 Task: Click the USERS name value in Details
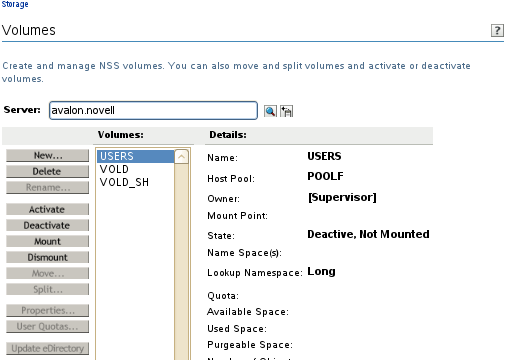[324, 156]
